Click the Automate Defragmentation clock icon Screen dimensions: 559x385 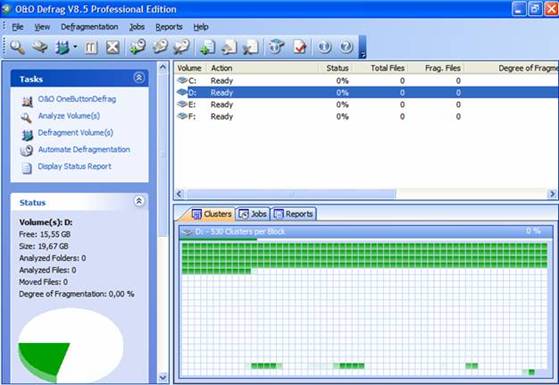[26, 151]
